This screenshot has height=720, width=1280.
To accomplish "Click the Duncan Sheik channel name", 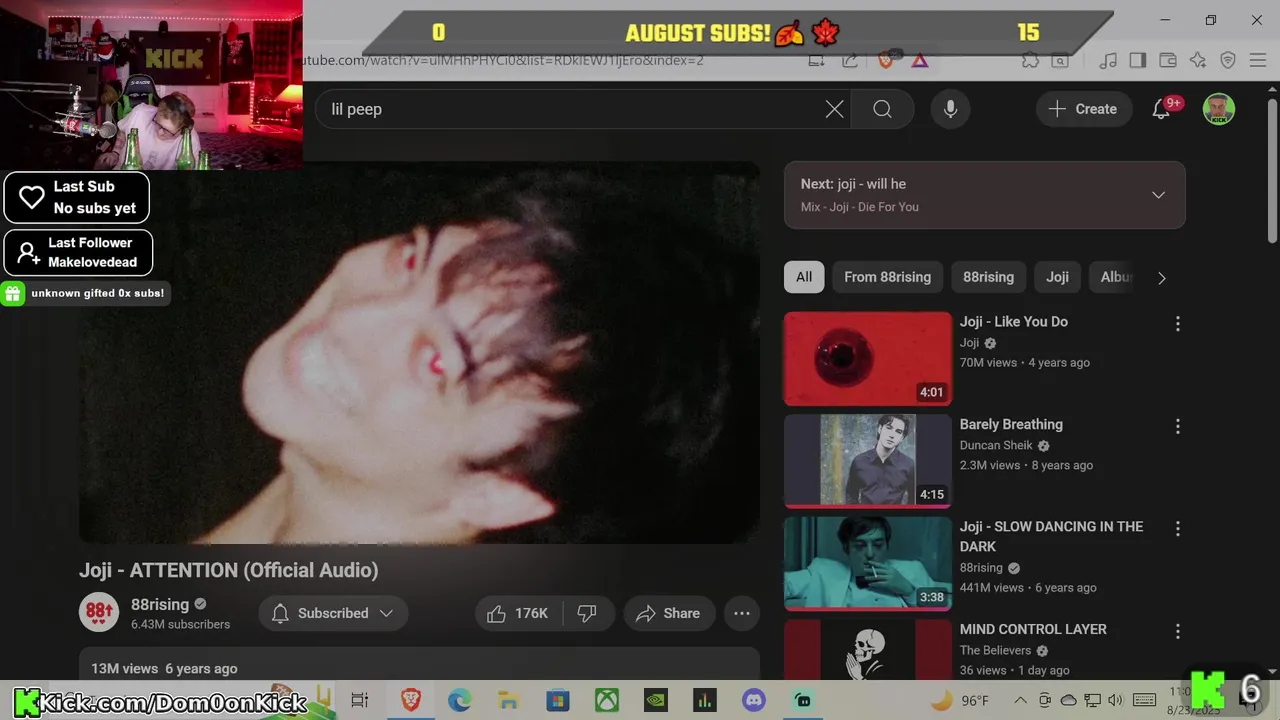I will (997, 445).
